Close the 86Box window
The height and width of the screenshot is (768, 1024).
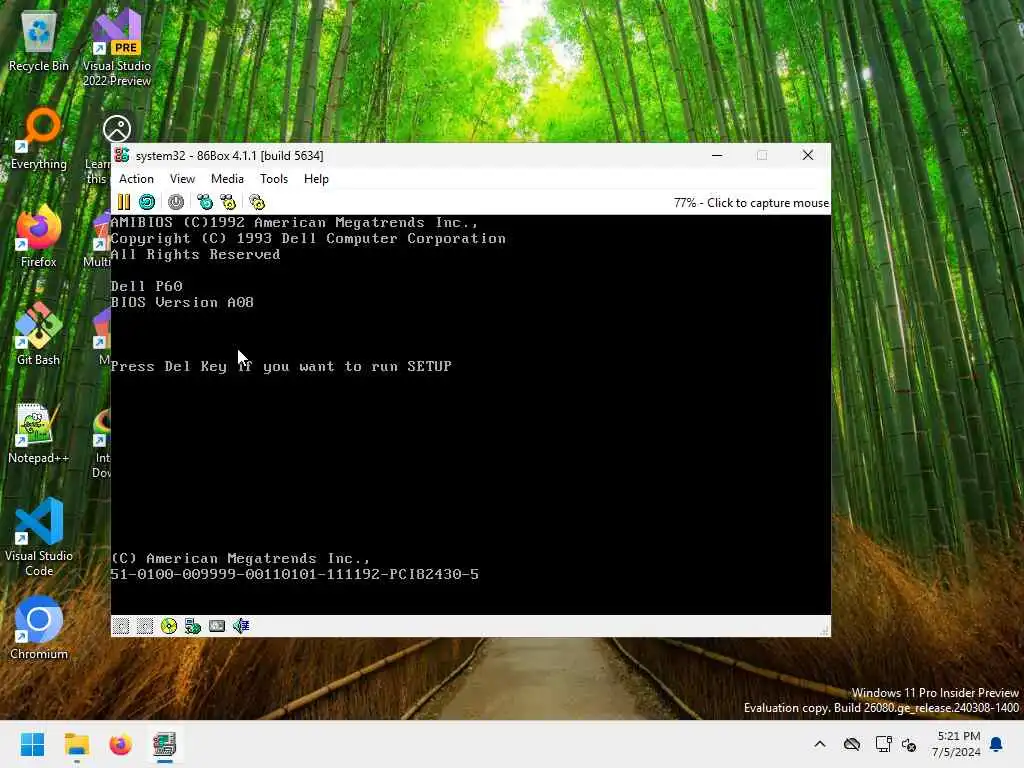point(808,155)
